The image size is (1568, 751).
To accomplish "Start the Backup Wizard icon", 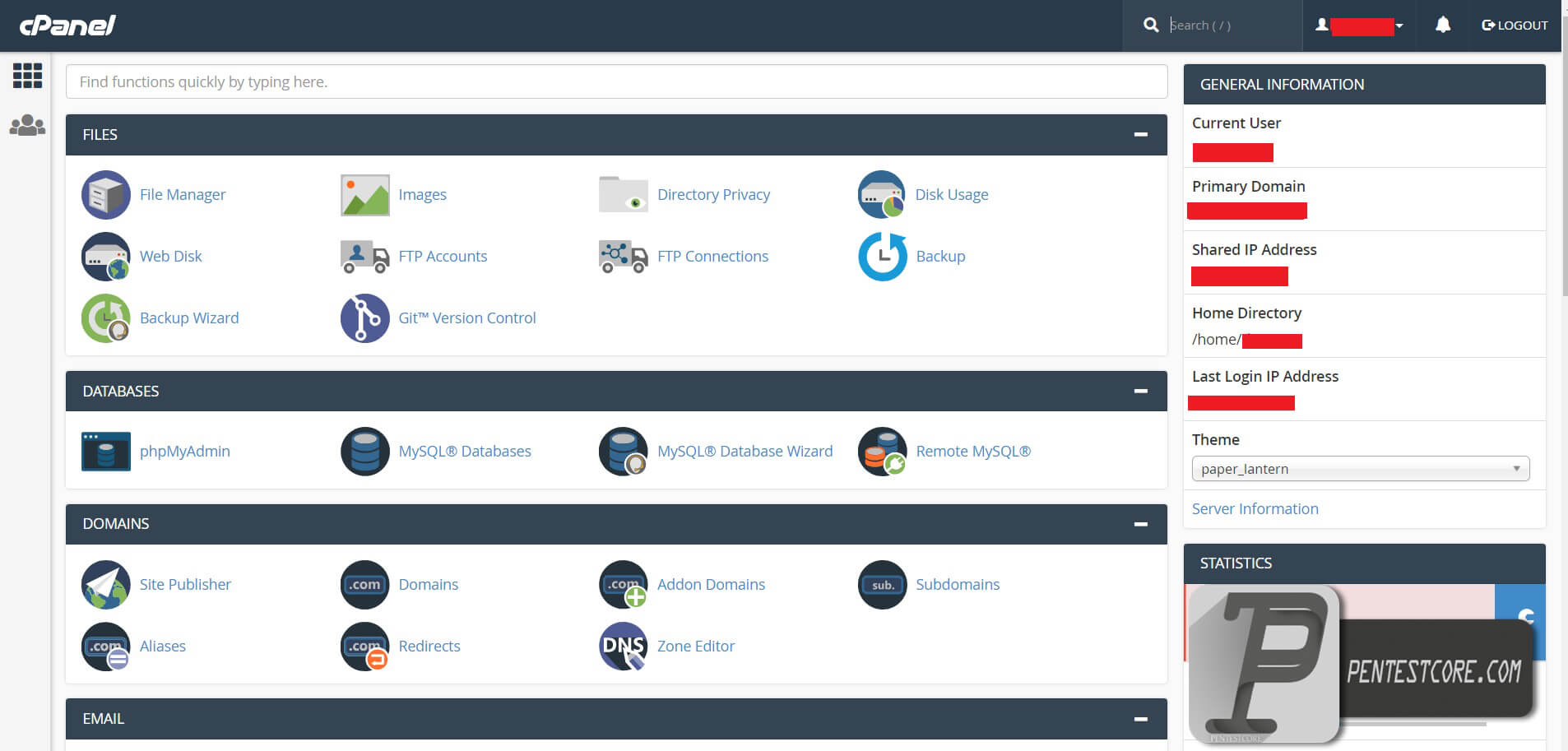I will pos(106,318).
